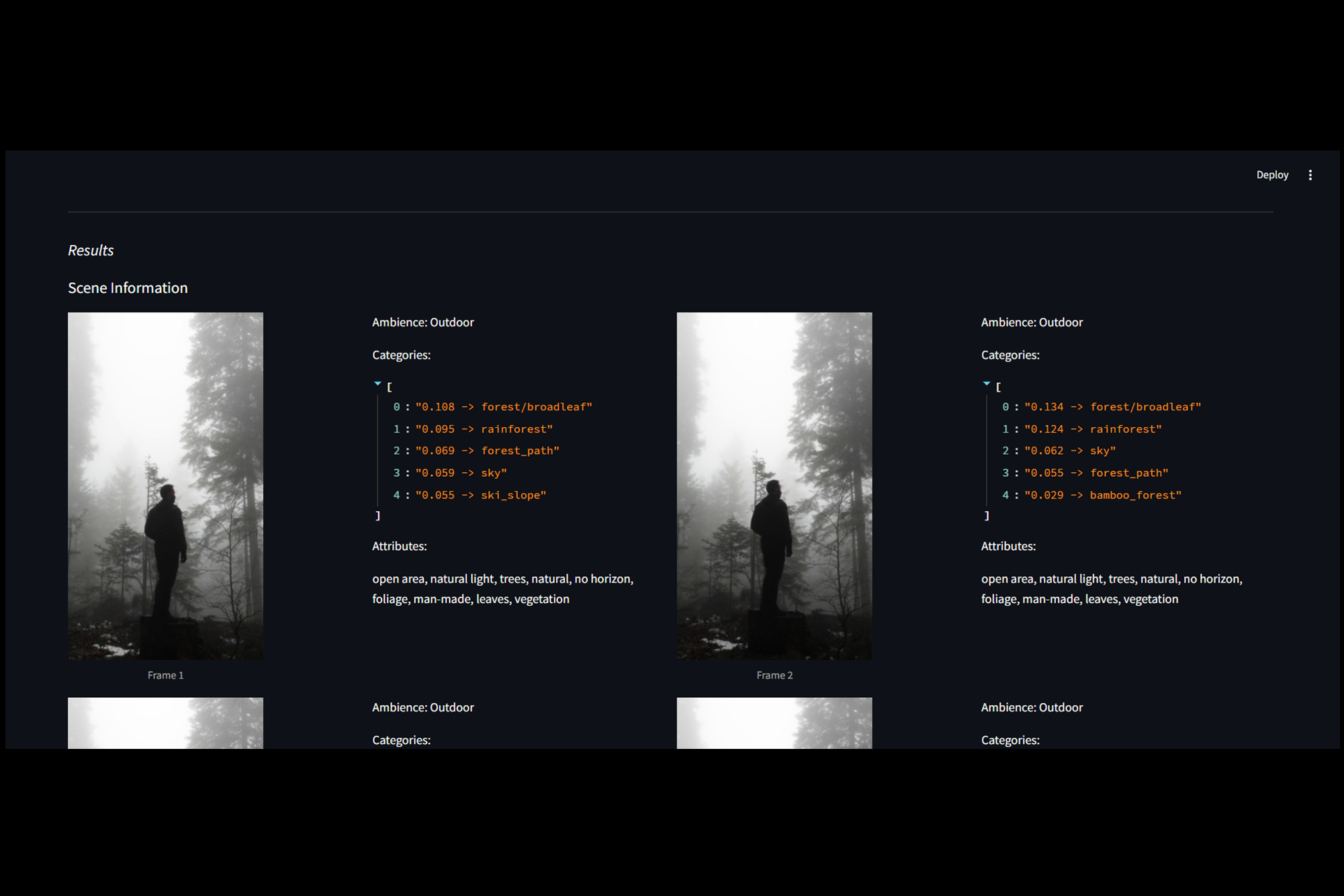This screenshot has height=896, width=1344.
Task: Select the "0.108 -> forest/broadleaf" entry
Action: click(x=503, y=407)
